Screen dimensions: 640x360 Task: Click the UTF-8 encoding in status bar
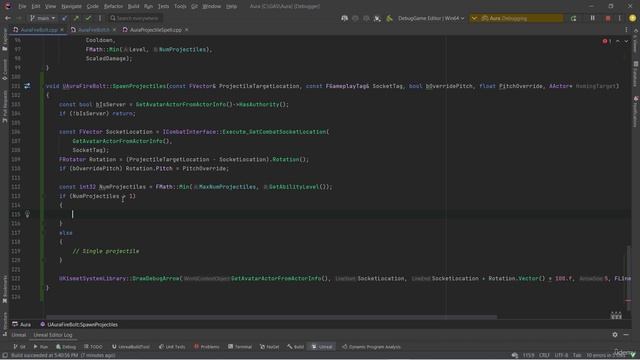pos(562,355)
